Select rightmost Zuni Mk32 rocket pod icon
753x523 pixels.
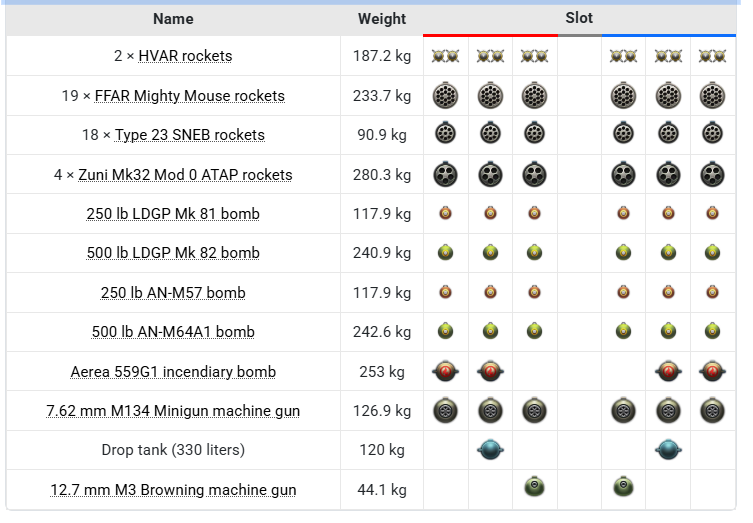click(x=712, y=174)
